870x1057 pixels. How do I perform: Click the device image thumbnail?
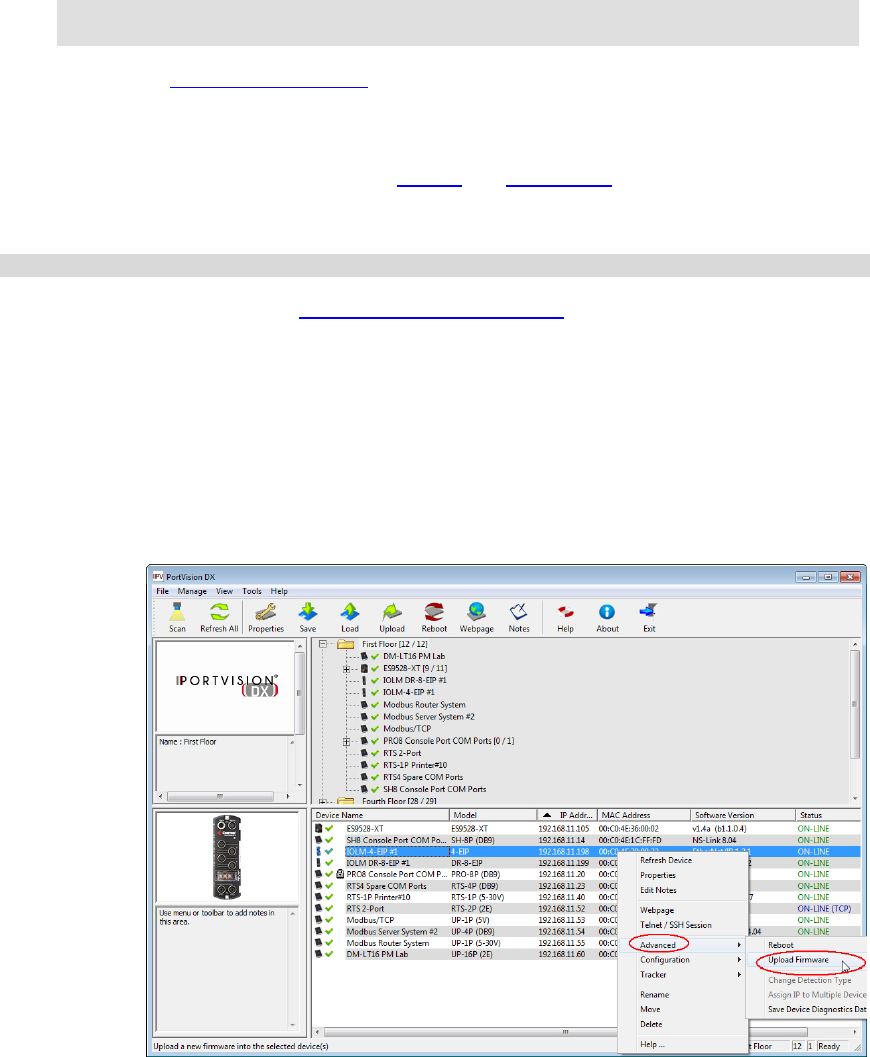tap(226, 857)
